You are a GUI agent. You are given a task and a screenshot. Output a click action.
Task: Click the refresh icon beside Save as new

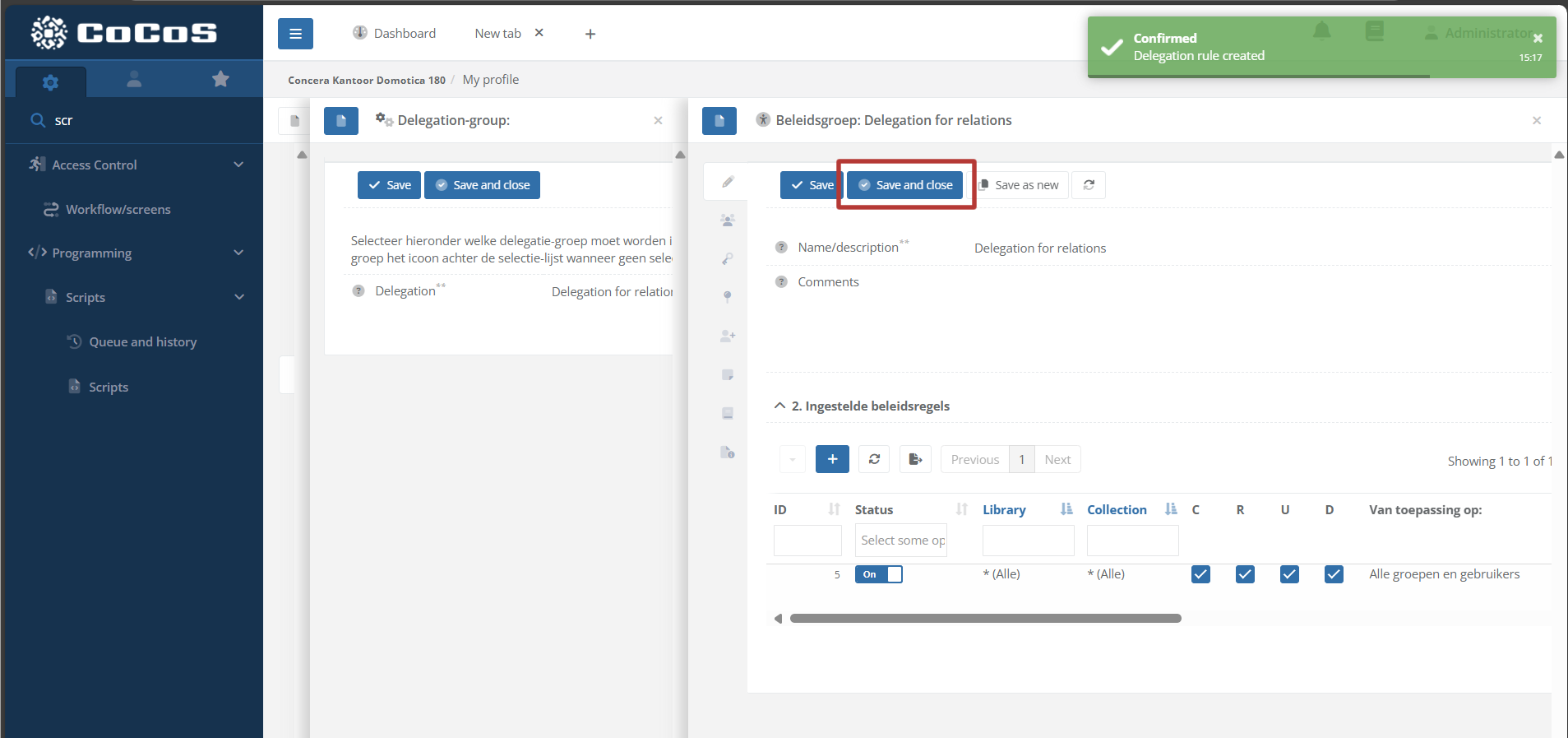click(x=1089, y=185)
